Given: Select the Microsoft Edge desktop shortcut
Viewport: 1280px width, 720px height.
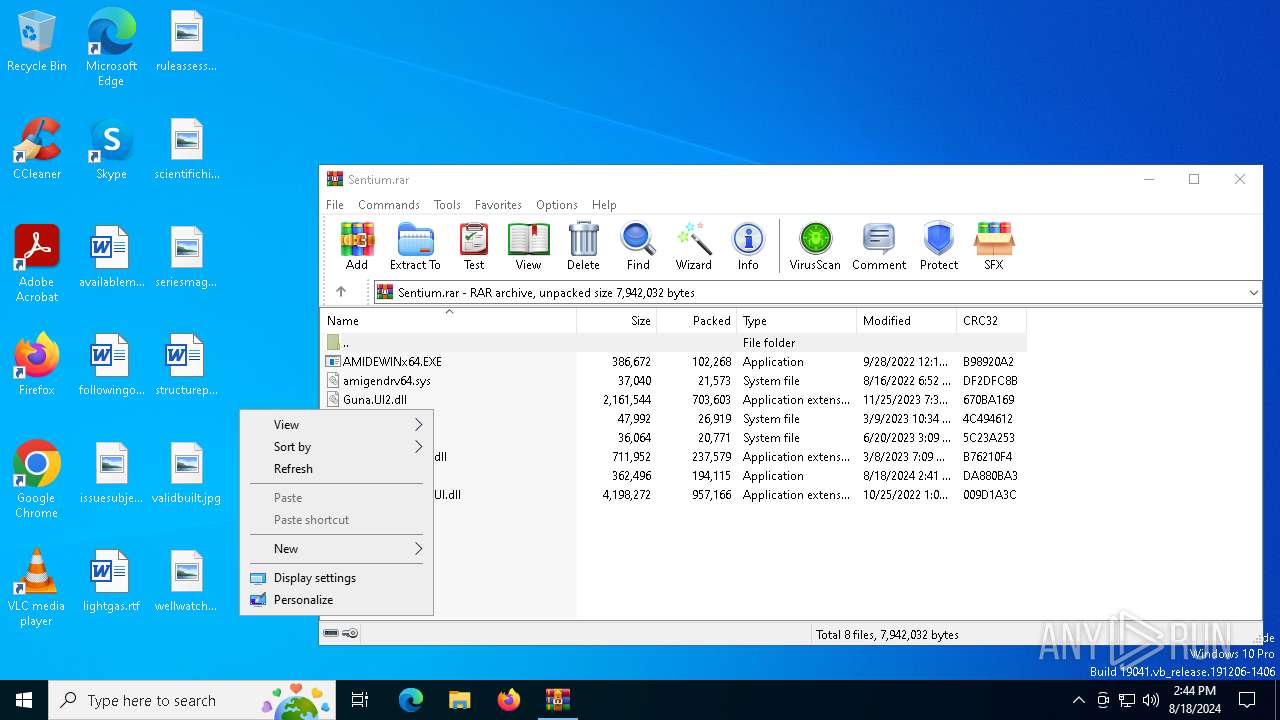Looking at the screenshot, I should 111,48.
